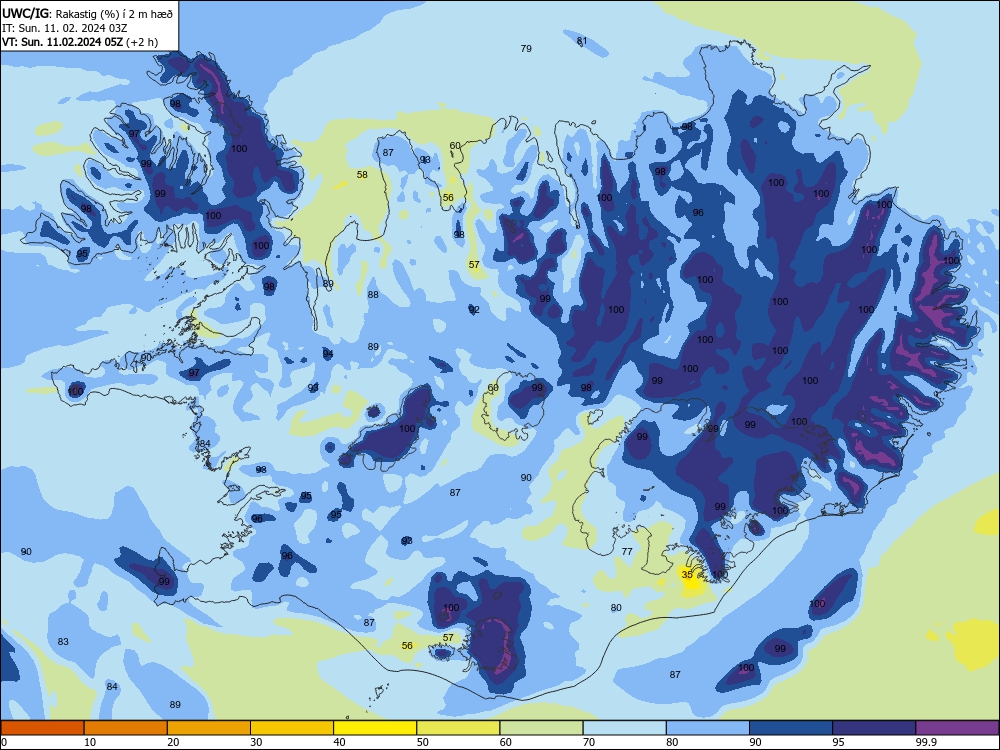
Task: Click the pale green 60–70 legend swatch
Action: [x=541, y=728]
